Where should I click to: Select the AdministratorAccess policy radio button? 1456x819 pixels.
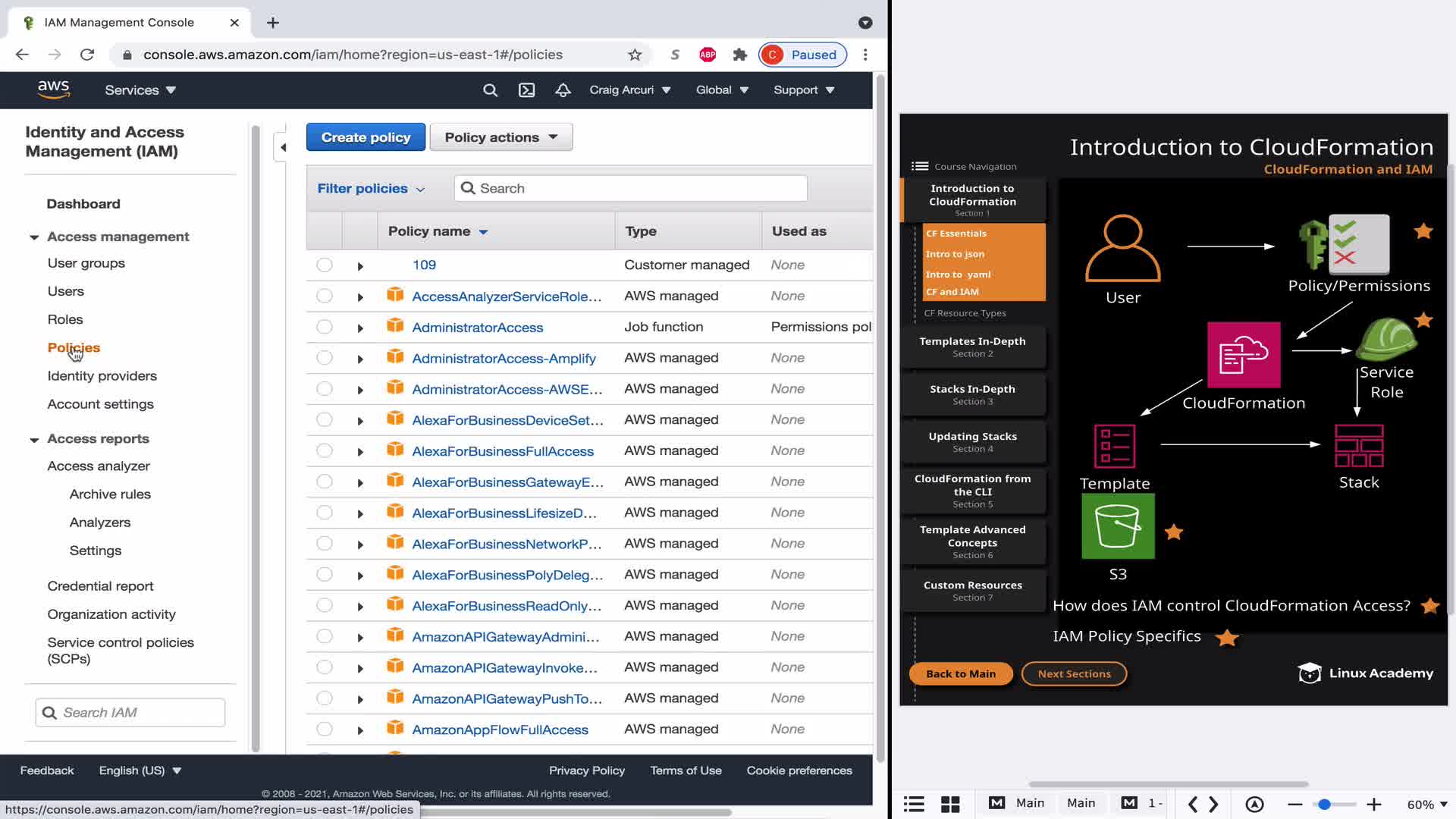(x=325, y=327)
